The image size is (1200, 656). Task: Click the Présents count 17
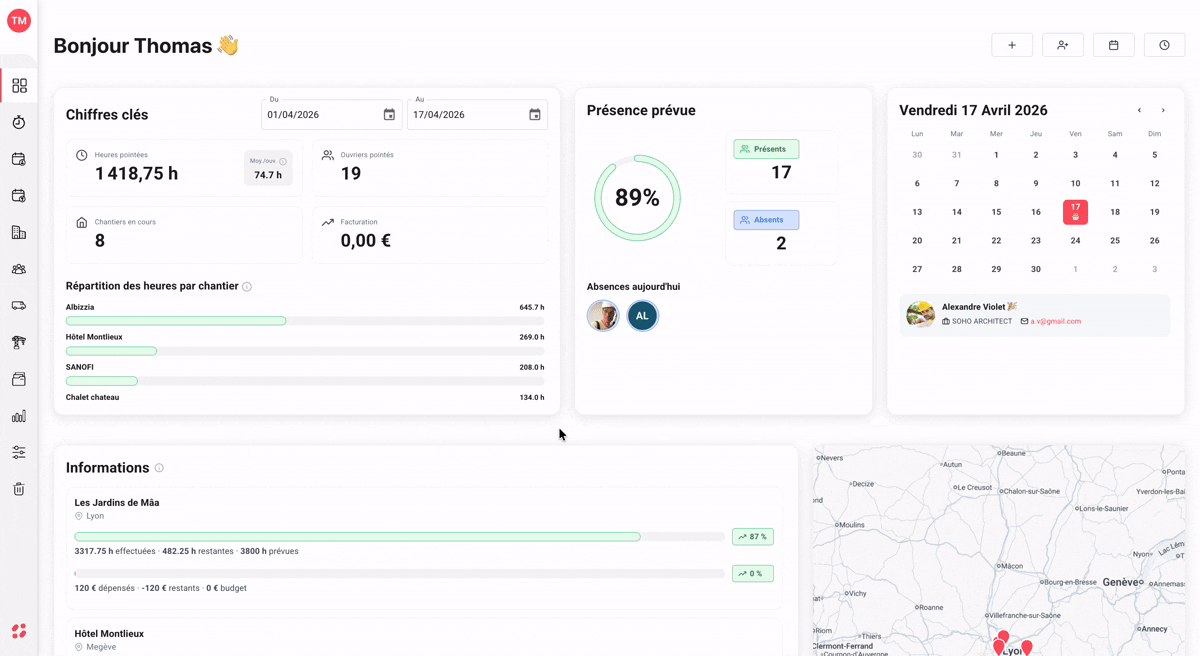[x=781, y=173]
